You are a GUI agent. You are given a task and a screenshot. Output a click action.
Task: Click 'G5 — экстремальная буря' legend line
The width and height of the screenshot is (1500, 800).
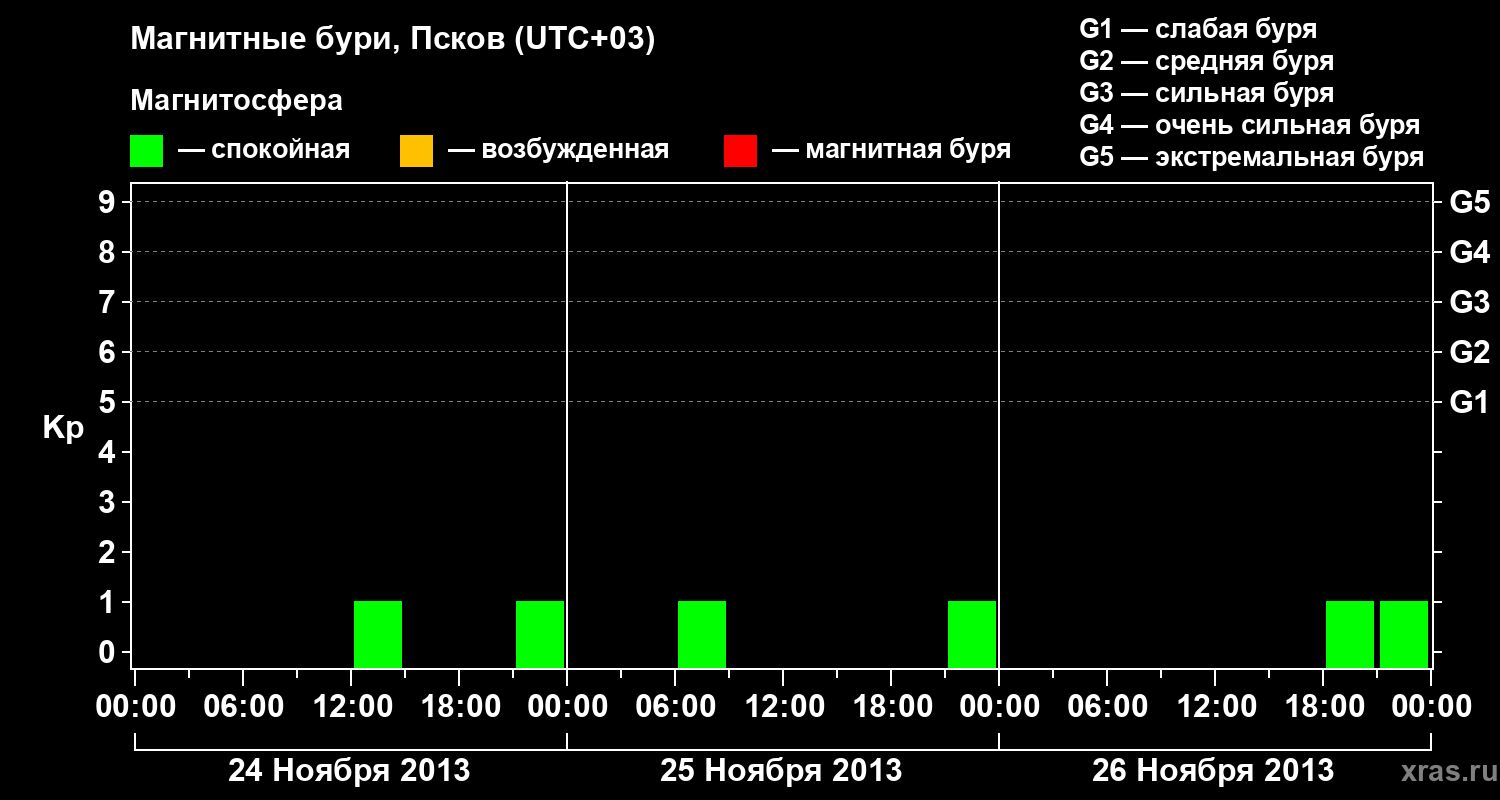click(1252, 157)
